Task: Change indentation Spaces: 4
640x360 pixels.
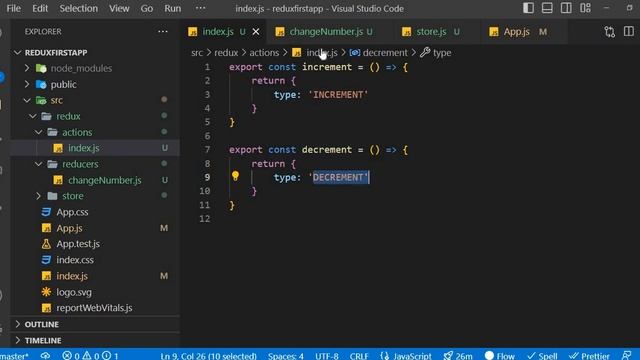Action: 286,356
